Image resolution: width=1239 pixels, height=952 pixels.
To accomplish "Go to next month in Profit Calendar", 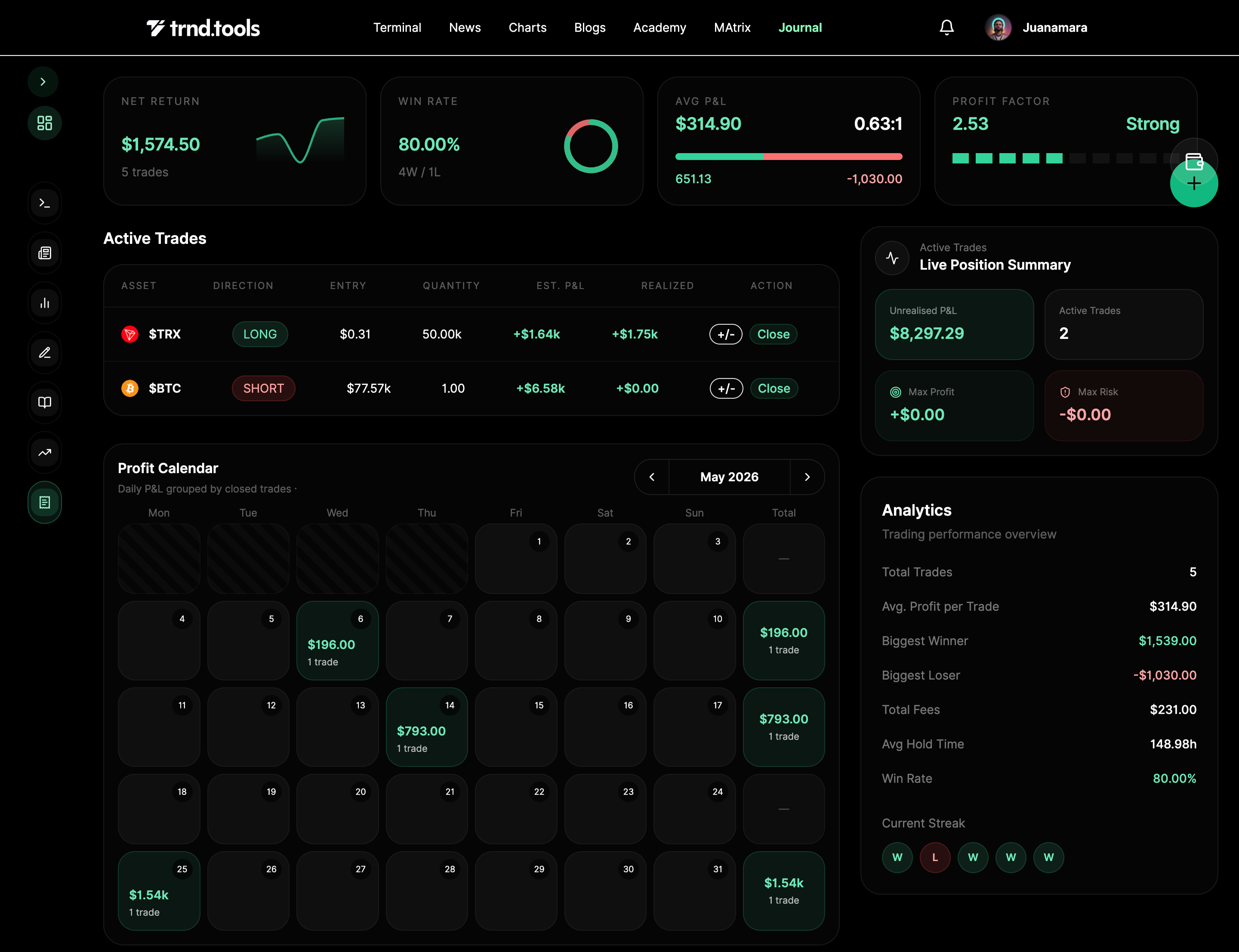I will click(x=807, y=477).
